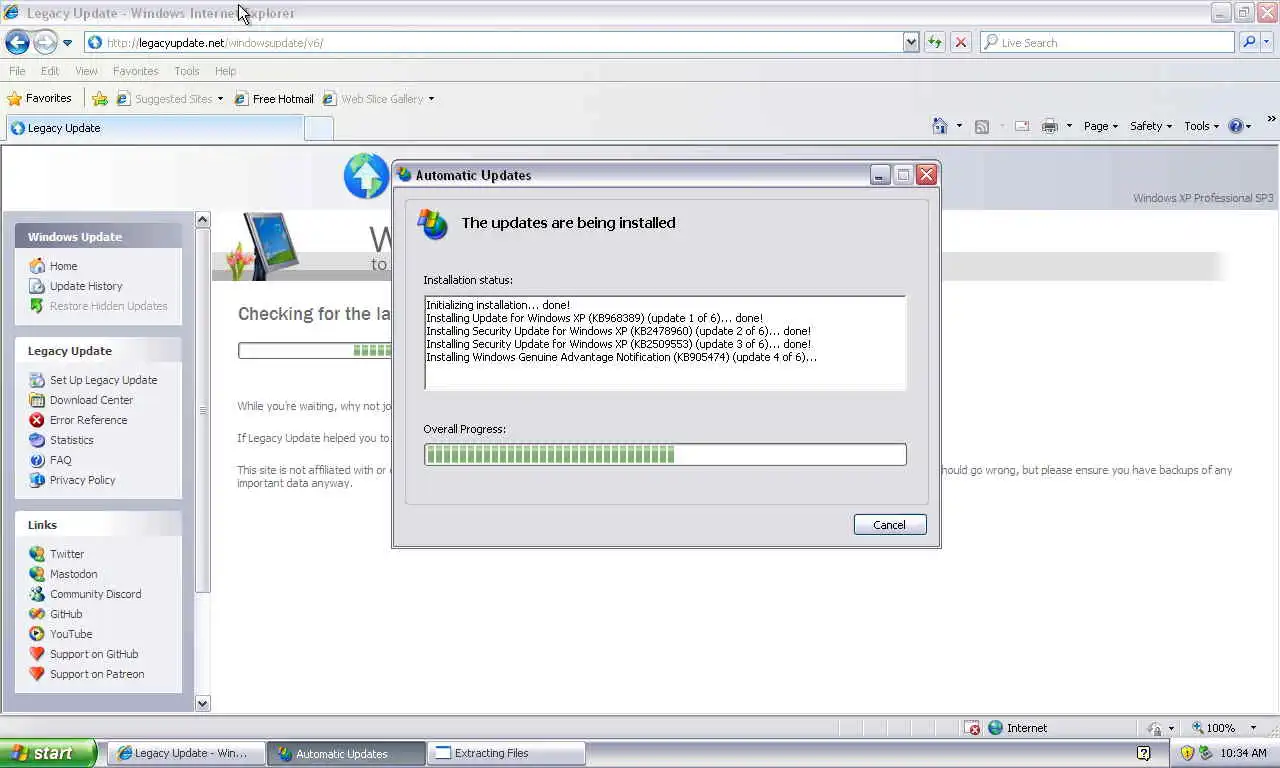
Task: Click the Start button
Action: tap(48, 753)
